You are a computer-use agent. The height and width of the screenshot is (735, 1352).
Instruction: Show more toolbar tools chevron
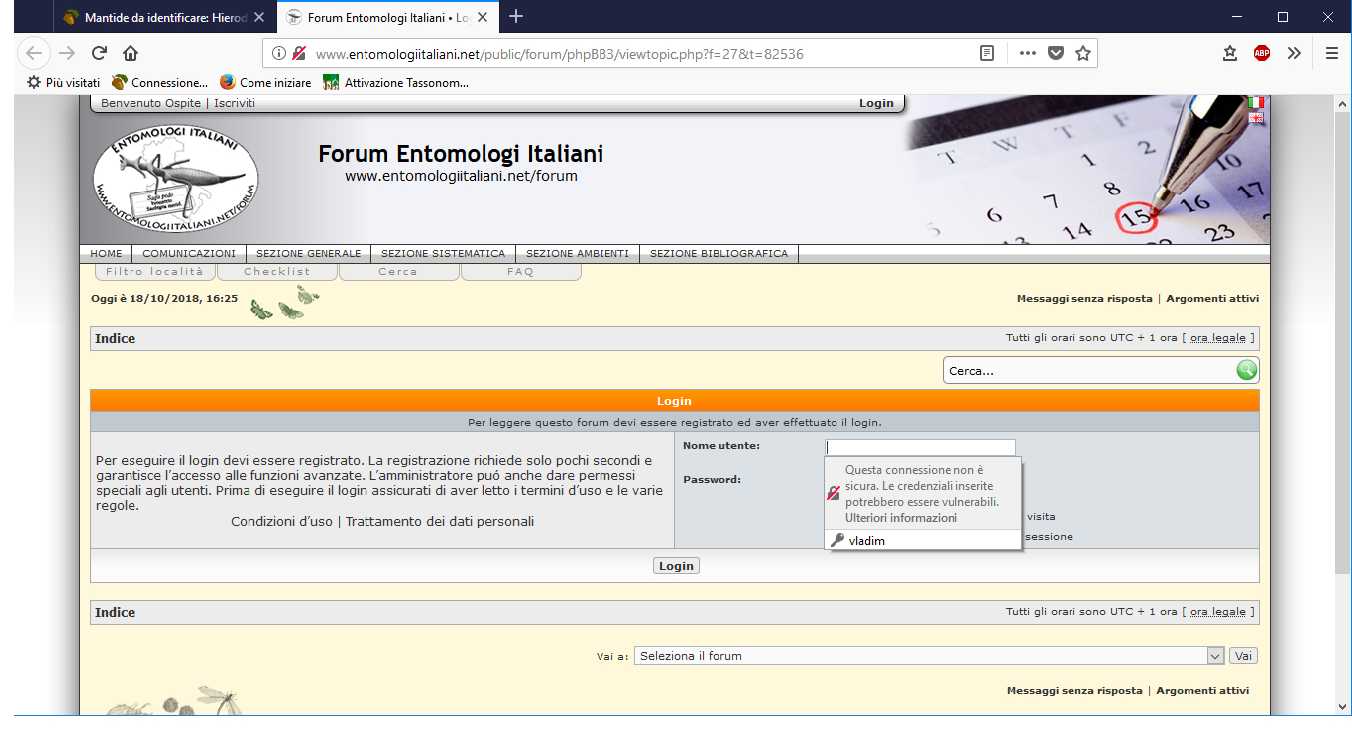tap(1294, 54)
